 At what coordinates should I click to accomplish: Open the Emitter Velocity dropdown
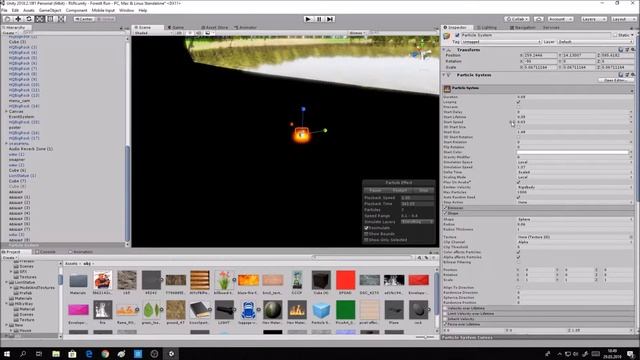coord(575,187)
